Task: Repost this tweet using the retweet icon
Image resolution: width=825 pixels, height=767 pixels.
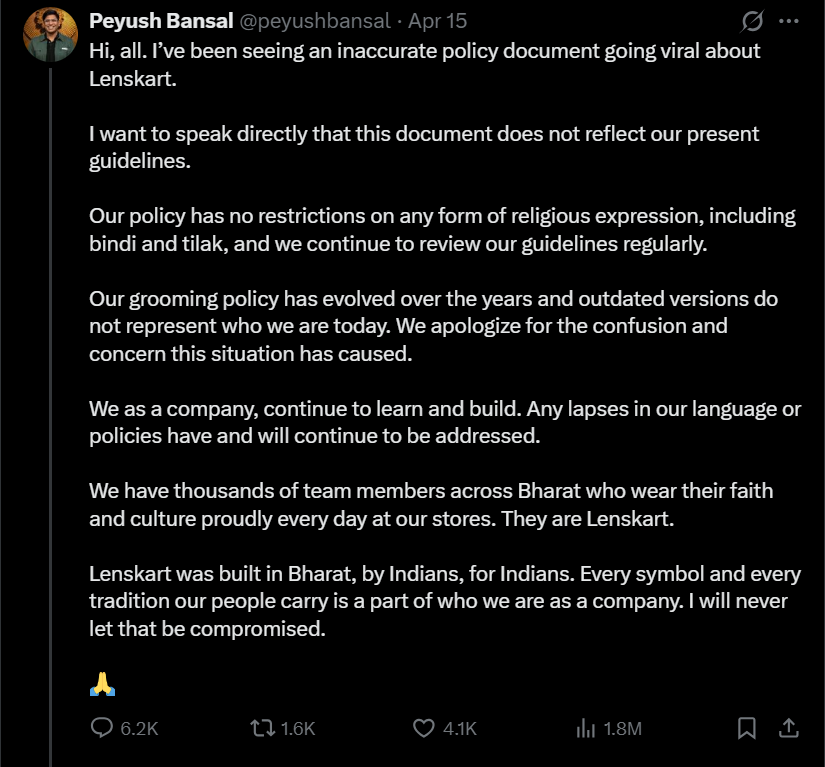Action: (x=263, y=729)
